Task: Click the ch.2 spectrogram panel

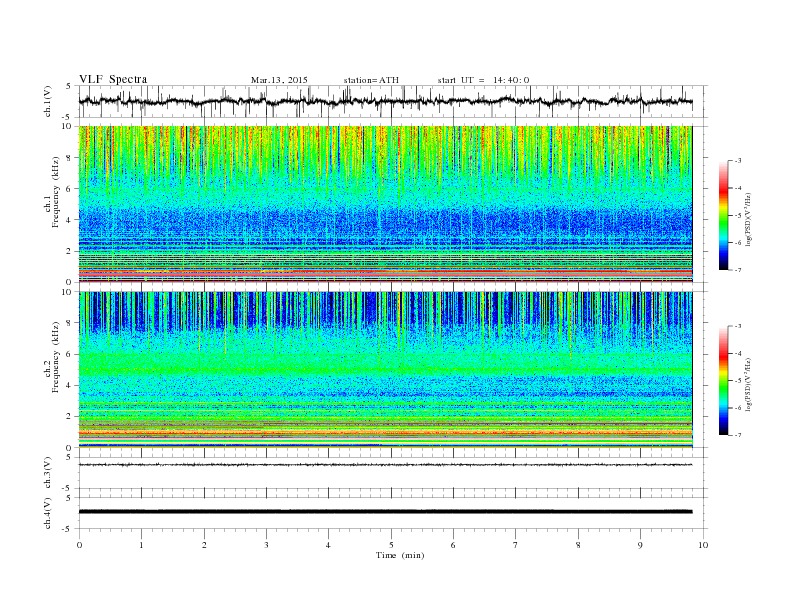Action: [x=385, y=370]
